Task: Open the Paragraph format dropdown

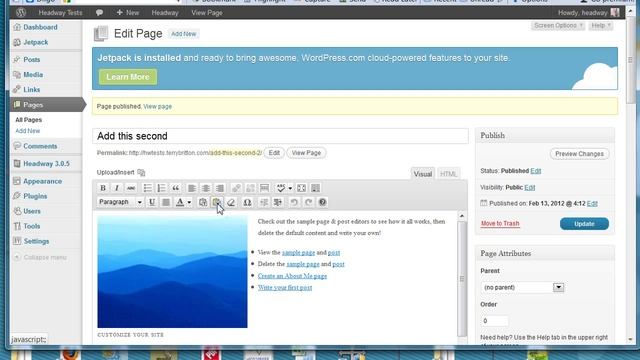Action: pos(120,202)
